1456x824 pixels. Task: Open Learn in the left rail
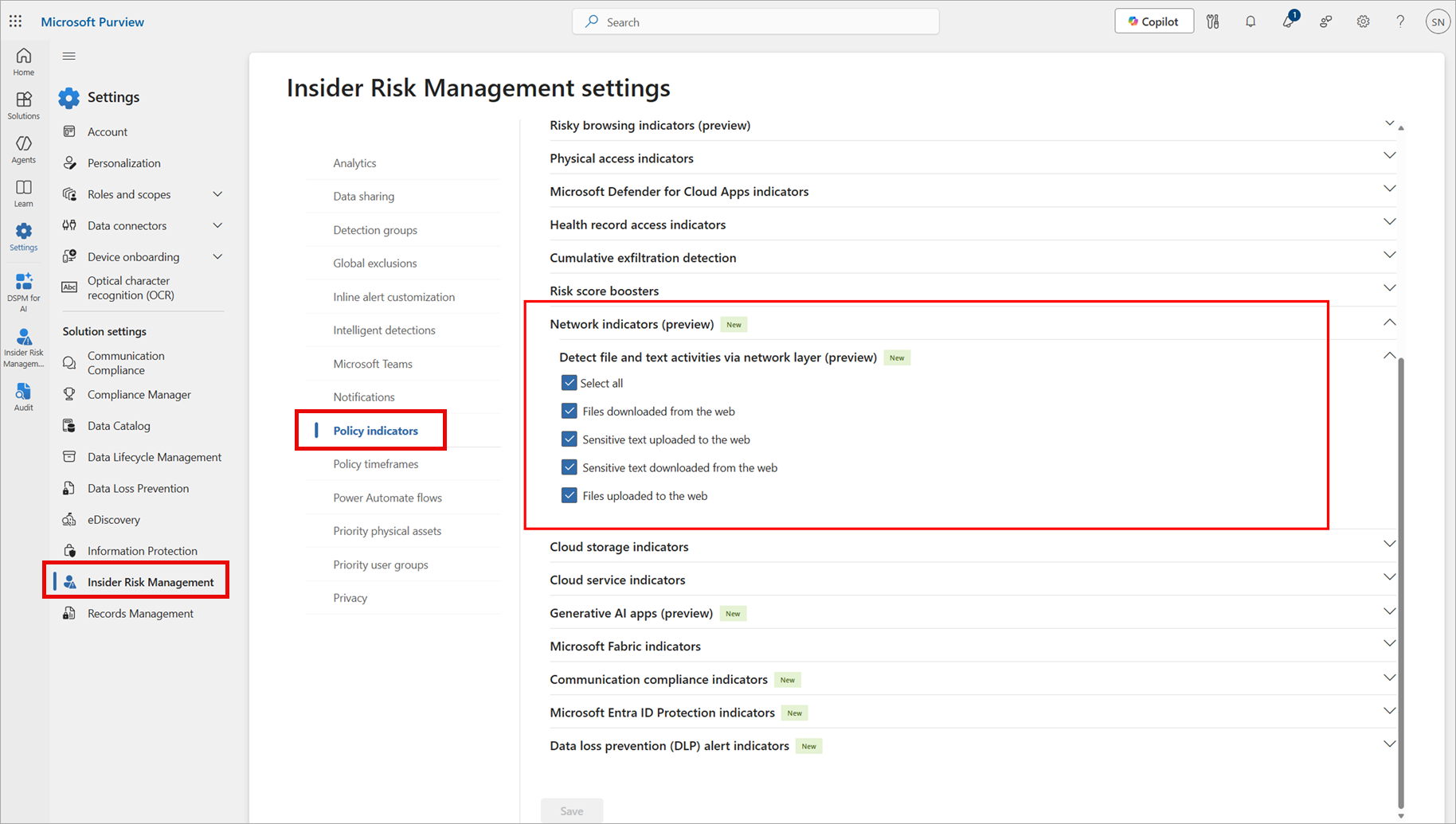24,193
